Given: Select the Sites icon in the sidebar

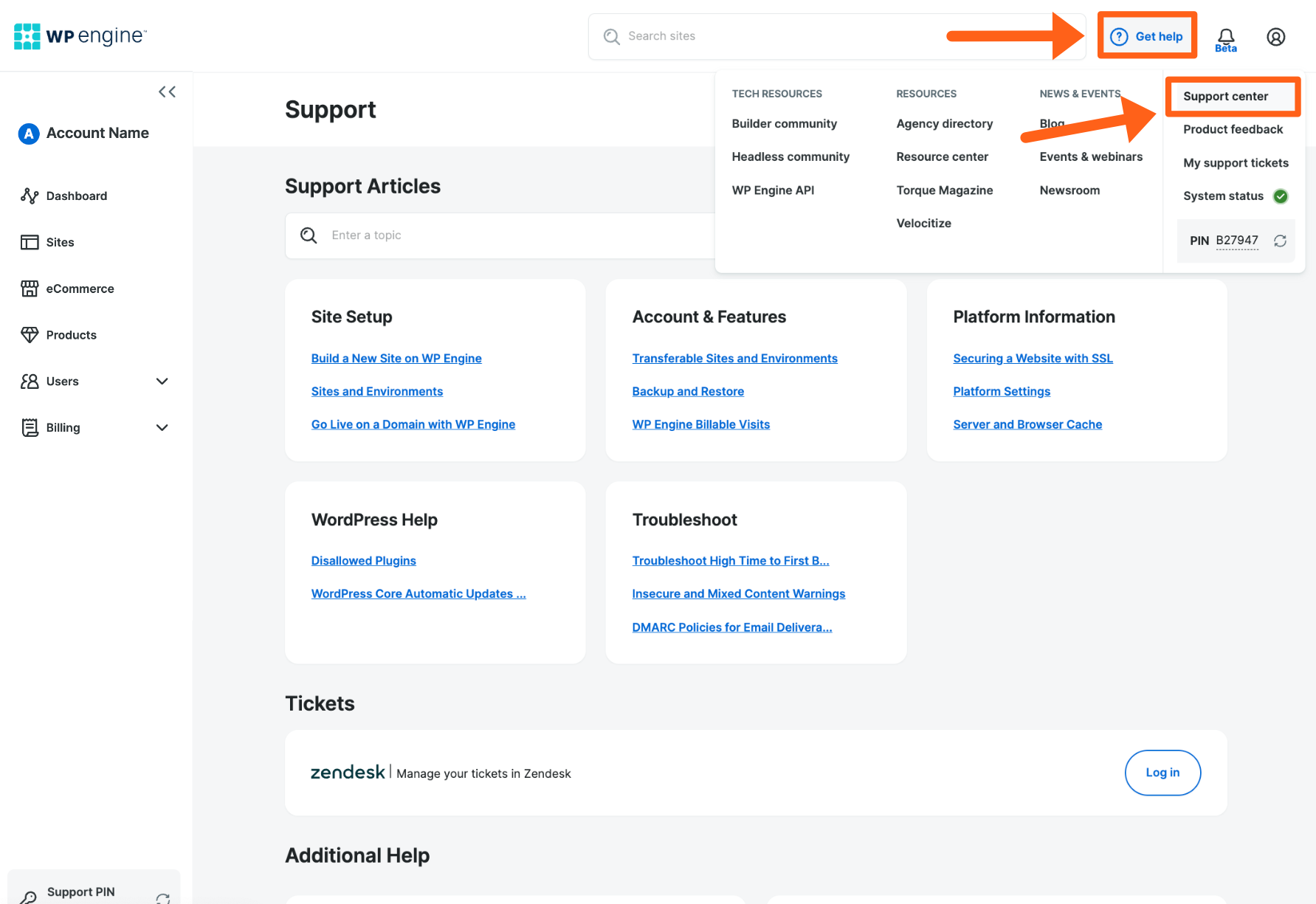Looking at the screenshot, I should pyautogui.click(x=31, y=242).
